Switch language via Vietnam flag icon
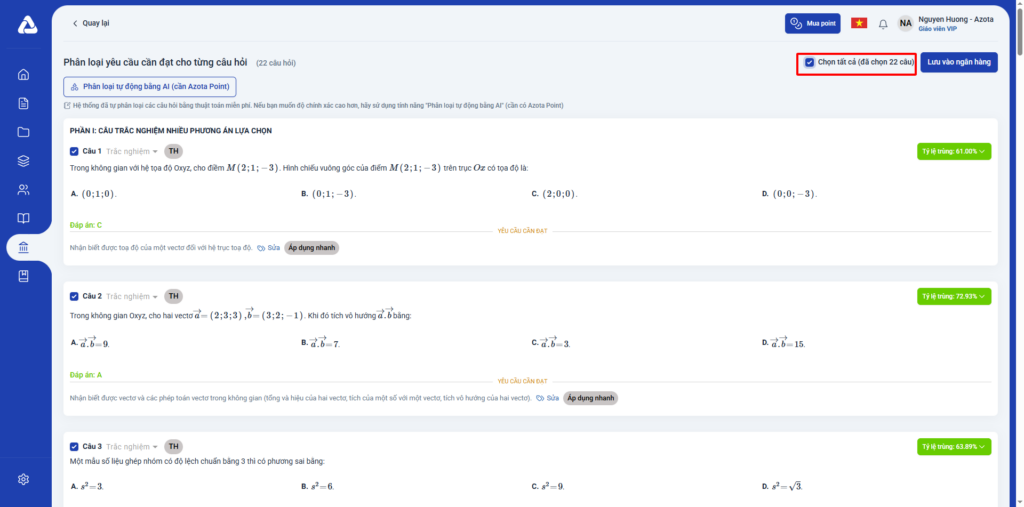The image size is (1024, 507). [x=858, y=23]
